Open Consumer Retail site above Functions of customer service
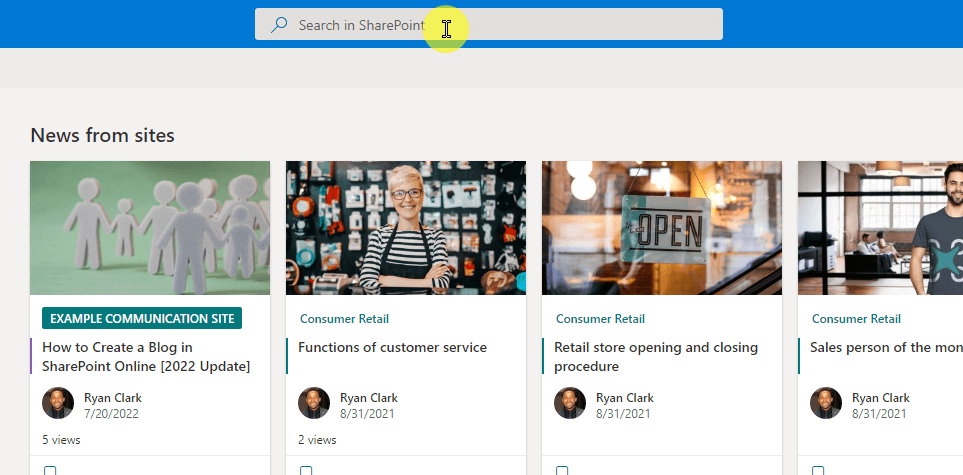This screenshot has height=475, width=963. pos(345,319)
